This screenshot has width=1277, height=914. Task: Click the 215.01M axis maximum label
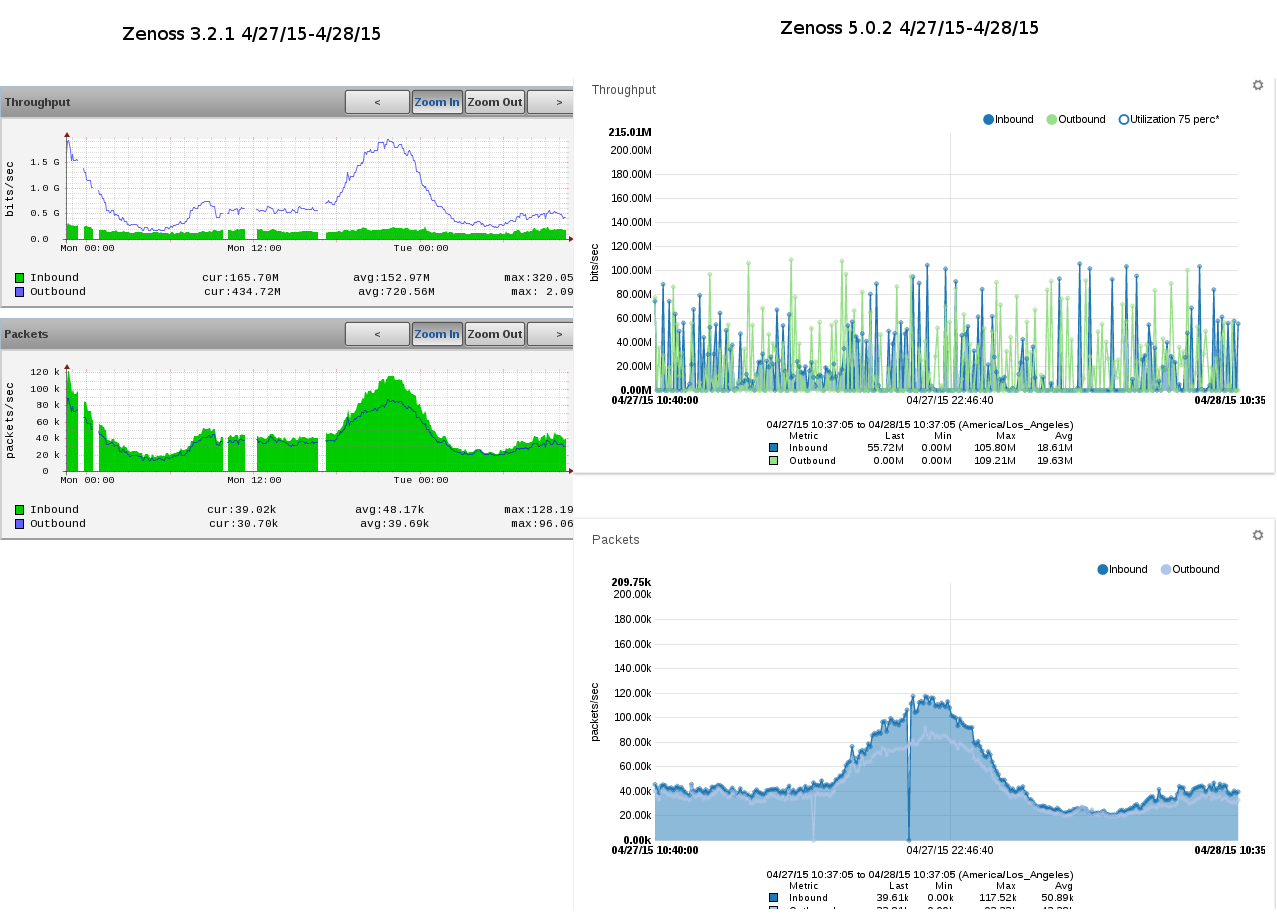[630, 133]
